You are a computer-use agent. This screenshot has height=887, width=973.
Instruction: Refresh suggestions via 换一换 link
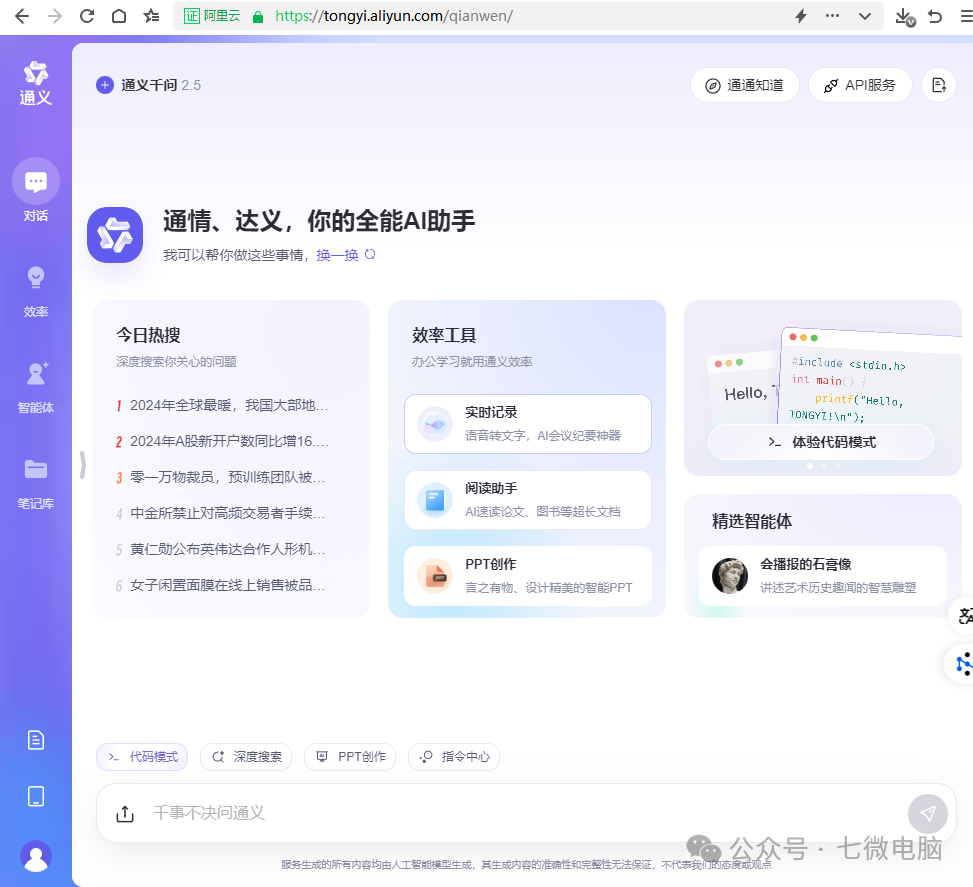(x=338, y=255)
